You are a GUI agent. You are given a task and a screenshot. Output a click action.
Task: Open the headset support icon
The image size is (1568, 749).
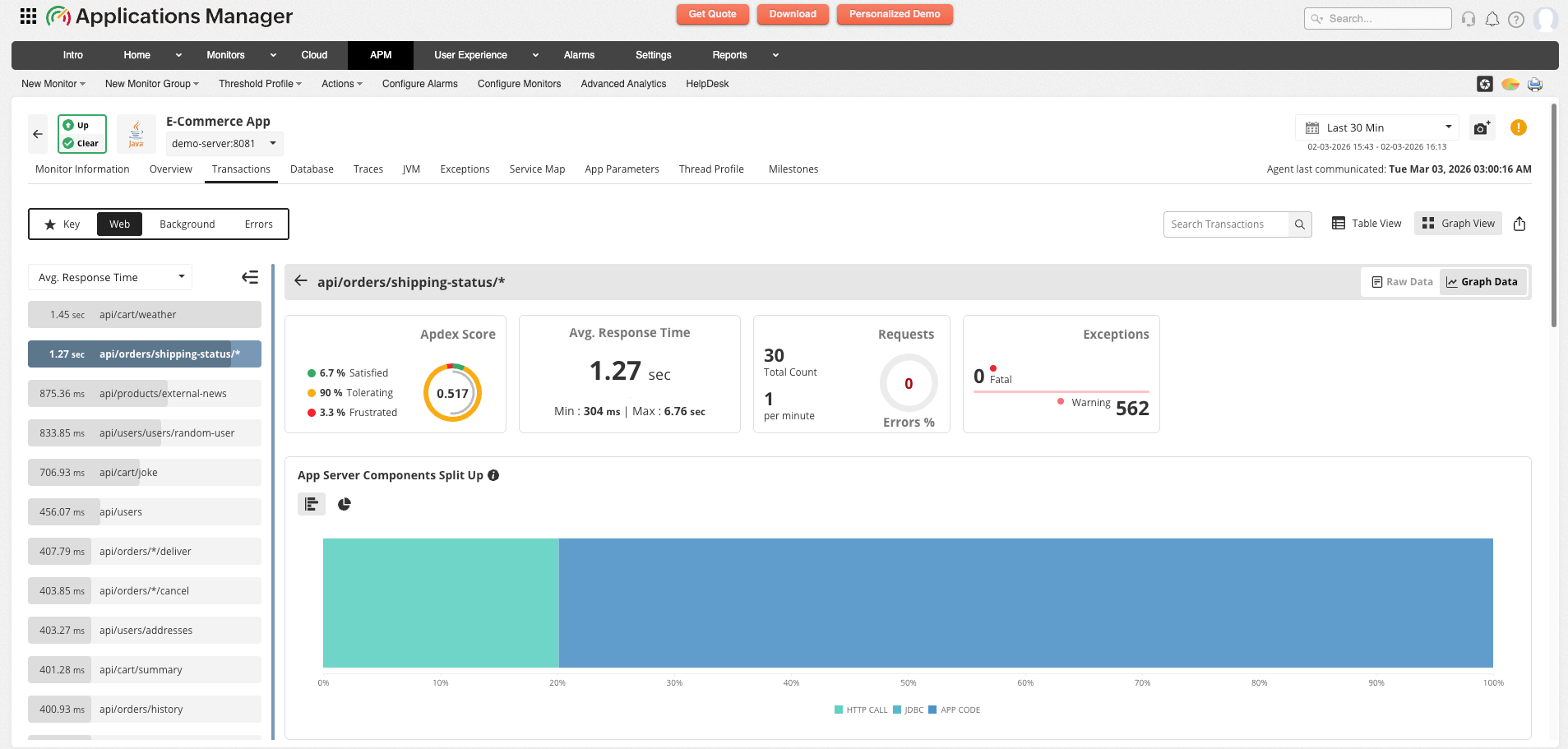[1469, 19]
